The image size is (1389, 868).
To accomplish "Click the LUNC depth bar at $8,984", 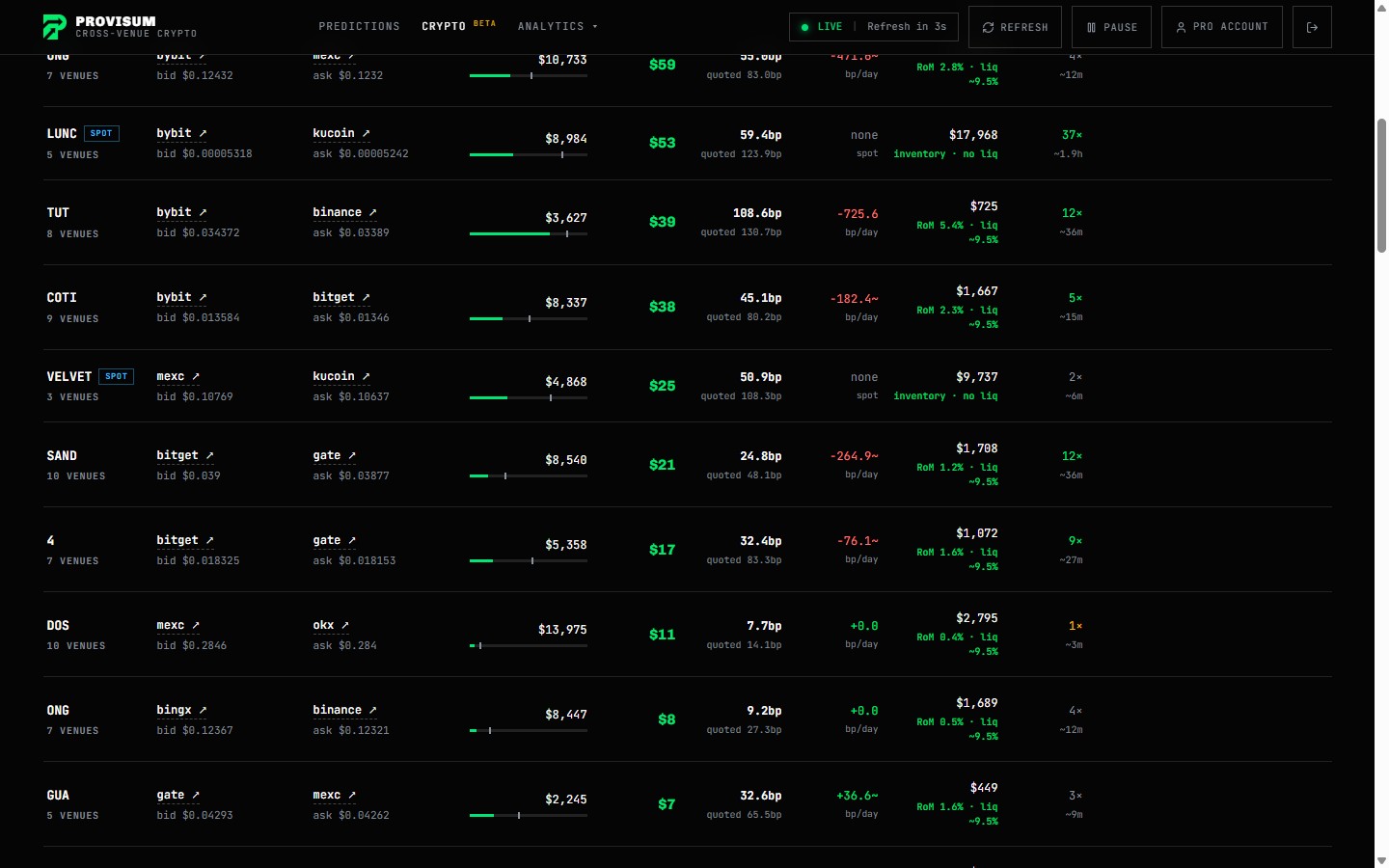I will pos(529,154).
